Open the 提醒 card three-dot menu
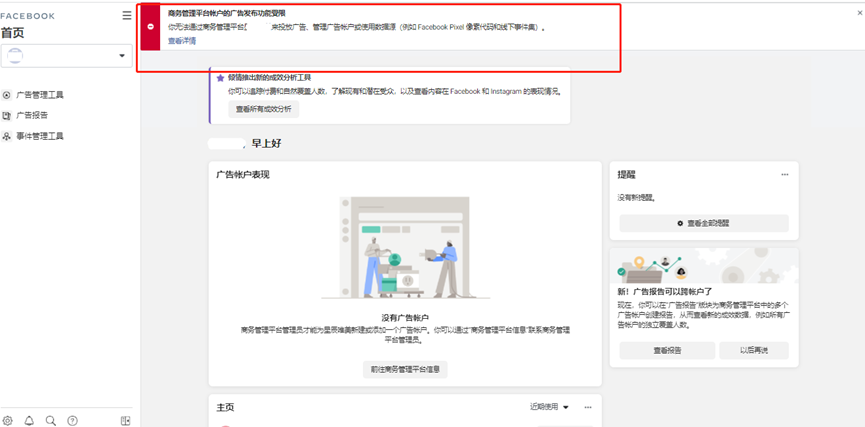This screenshot has height=427, width=865. point(785,174)
